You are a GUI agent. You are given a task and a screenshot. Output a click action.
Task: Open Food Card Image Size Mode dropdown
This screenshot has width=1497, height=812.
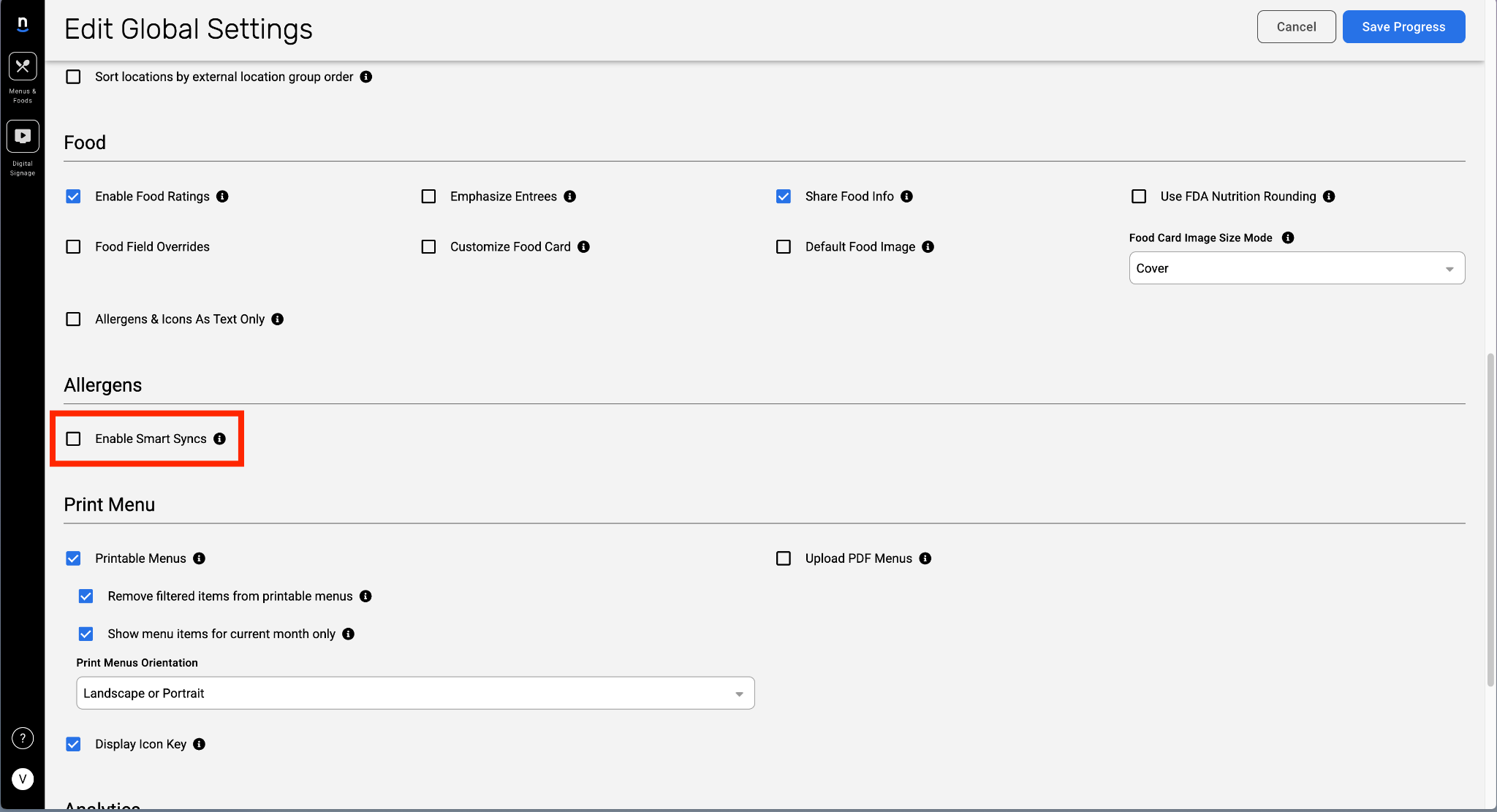pyautogui.click(x=1297, y=268)
